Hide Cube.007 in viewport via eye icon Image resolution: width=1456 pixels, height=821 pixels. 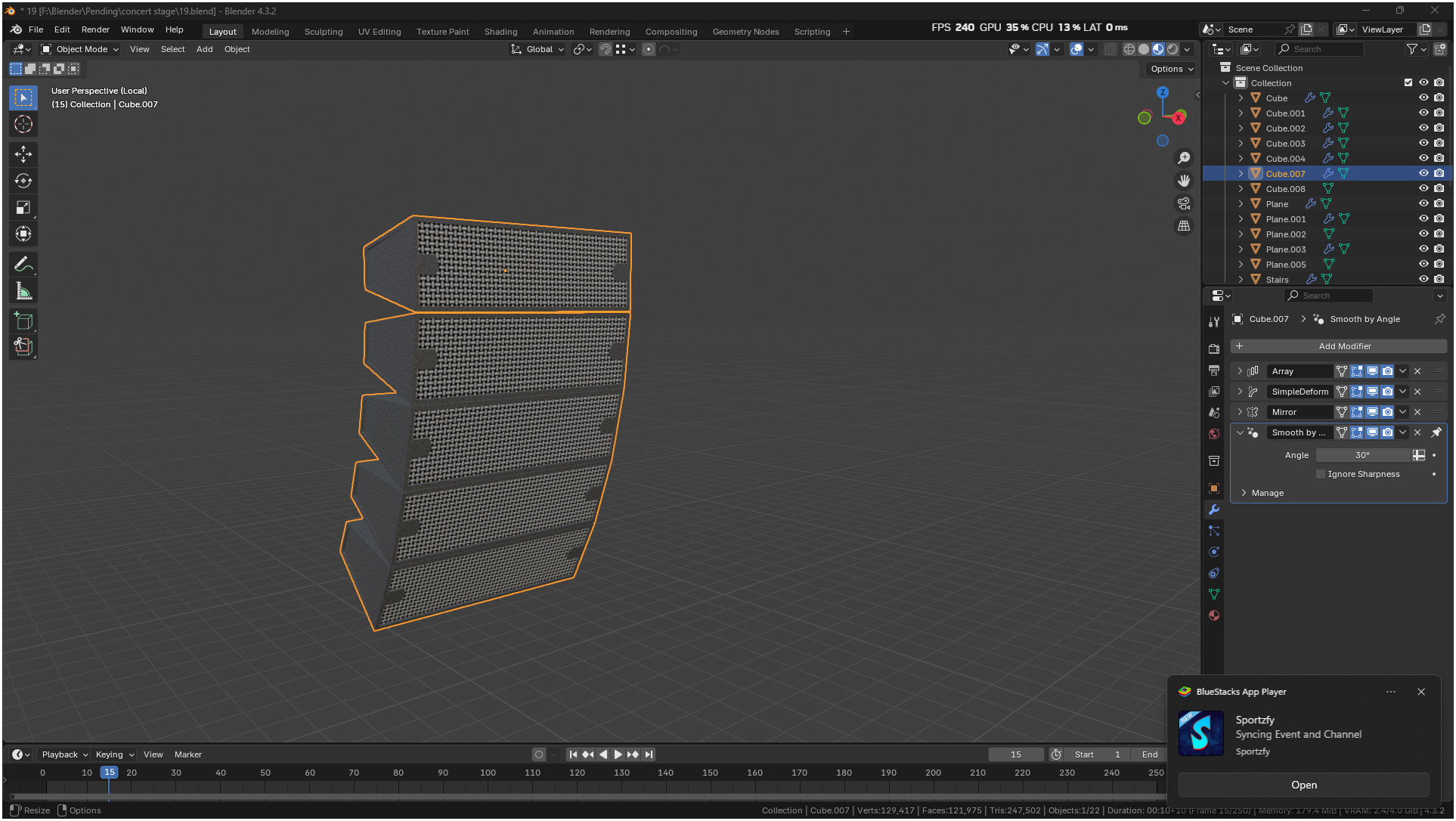(1423, 174)
